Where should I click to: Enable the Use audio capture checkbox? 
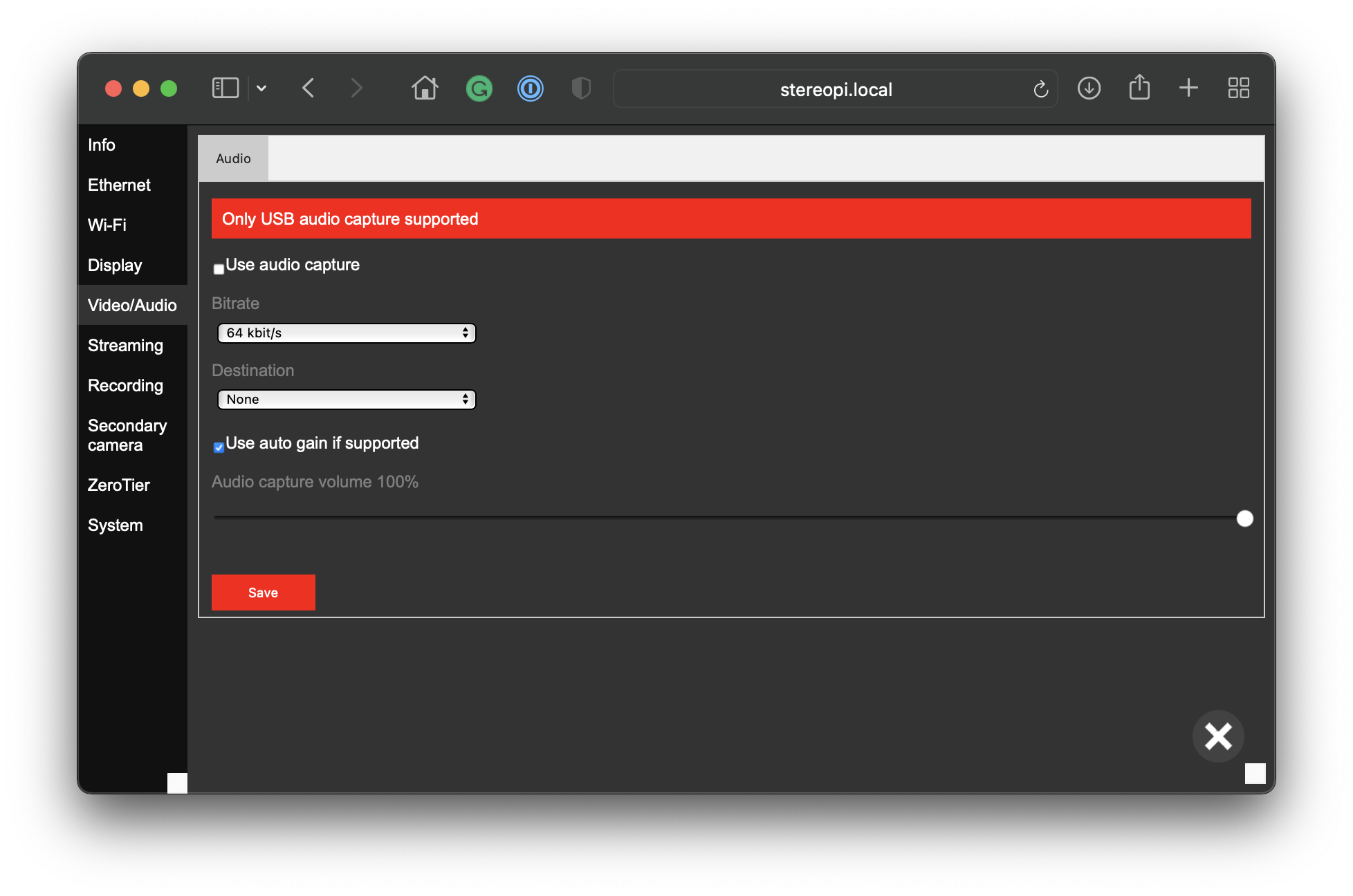[x=219, y=269]
